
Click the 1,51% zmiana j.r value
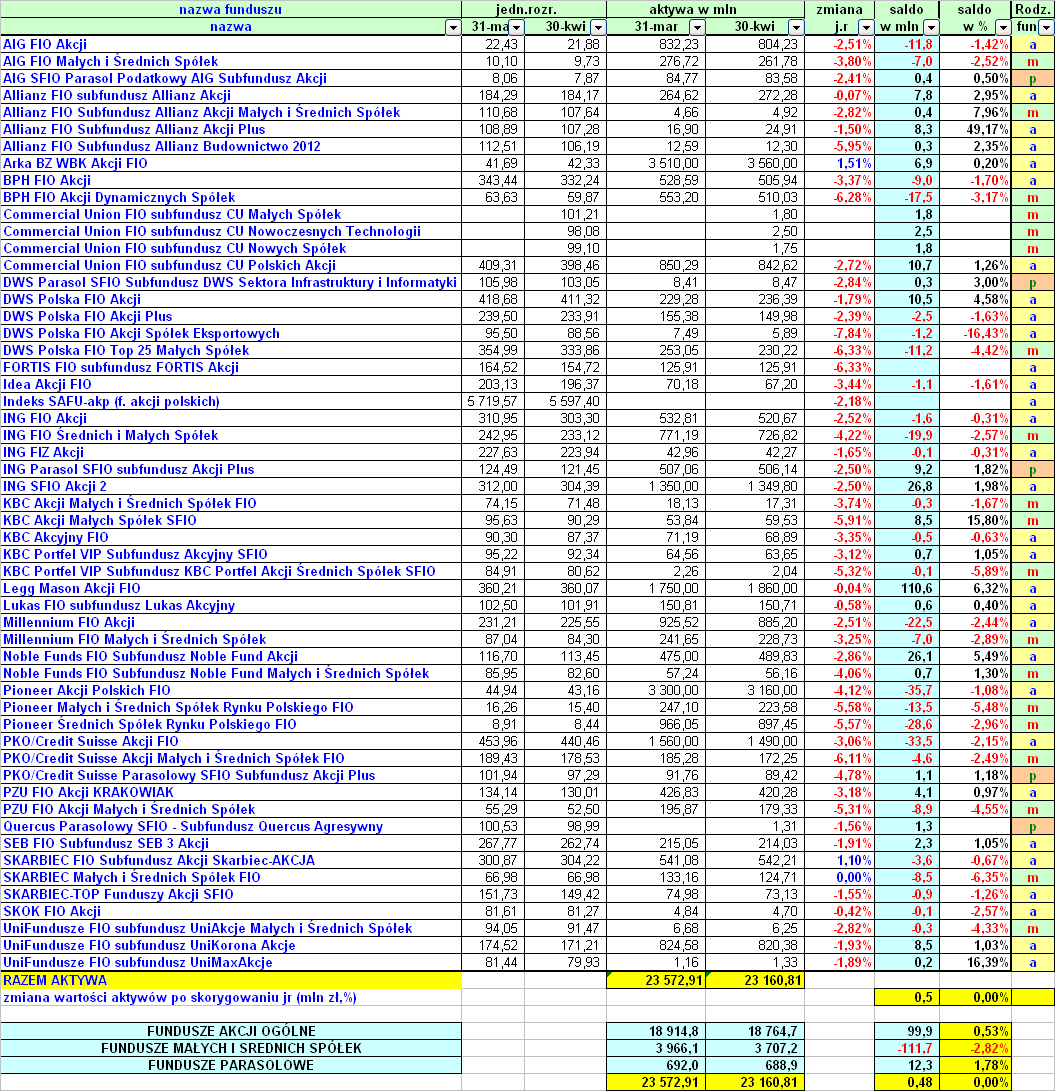840,164
